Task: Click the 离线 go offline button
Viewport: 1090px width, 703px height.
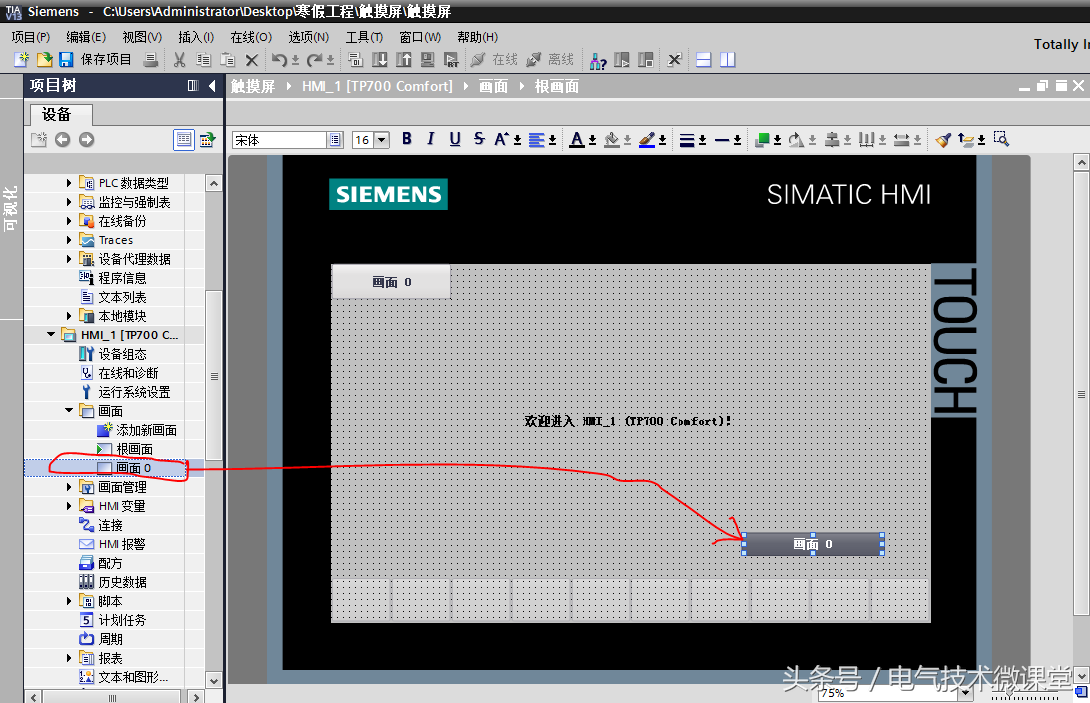Action: 550,60
